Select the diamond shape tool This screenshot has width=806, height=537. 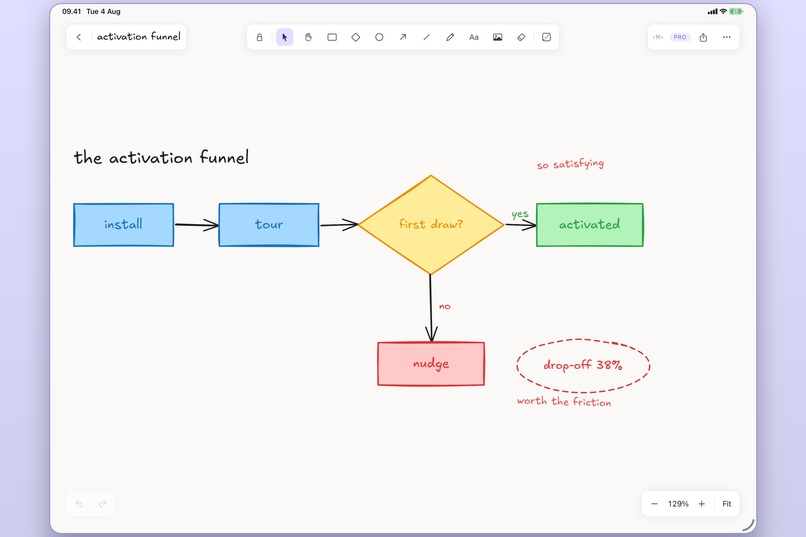tap(356, 37)
